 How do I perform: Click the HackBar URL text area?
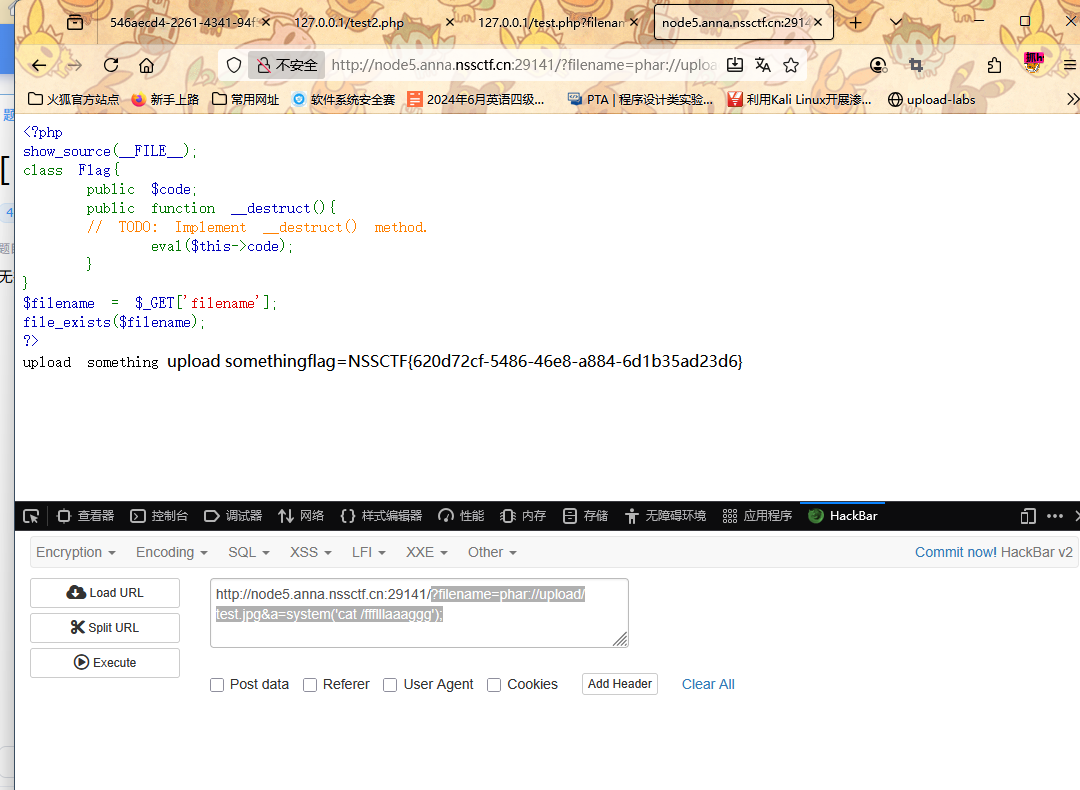click(x=419, y=612)
